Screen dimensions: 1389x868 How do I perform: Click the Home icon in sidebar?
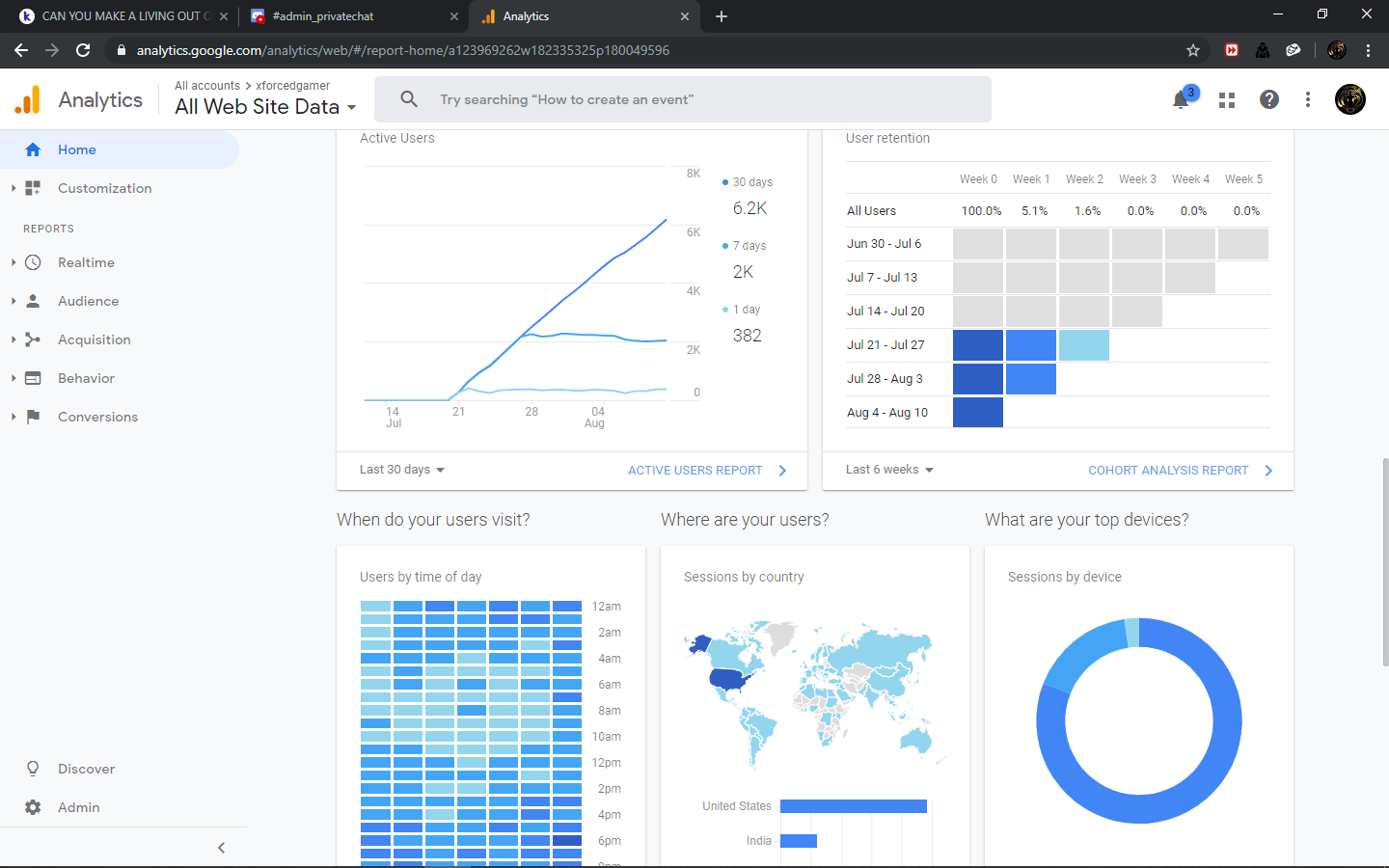(x=33, y=149)
